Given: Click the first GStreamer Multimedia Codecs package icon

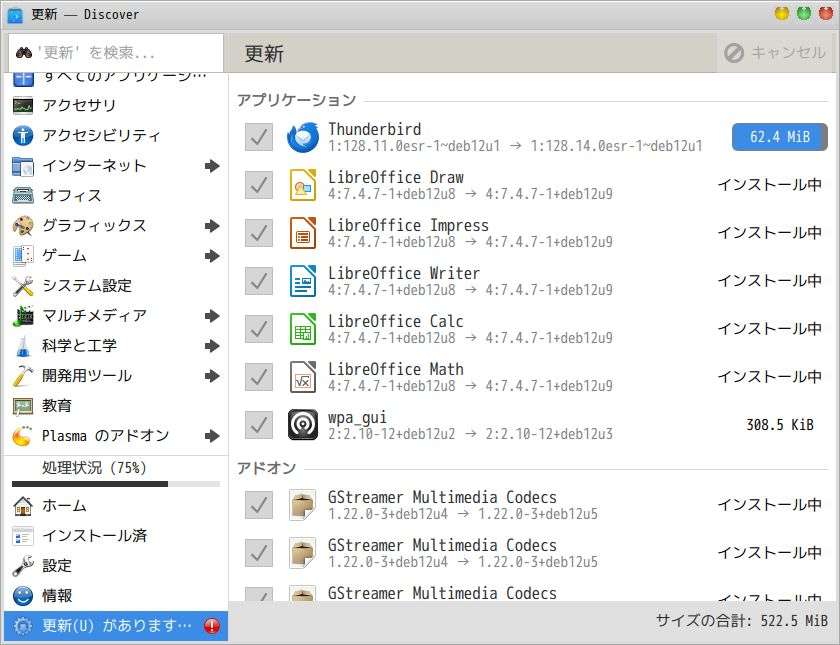Looking at the screenshot, I should click(303, 505).
